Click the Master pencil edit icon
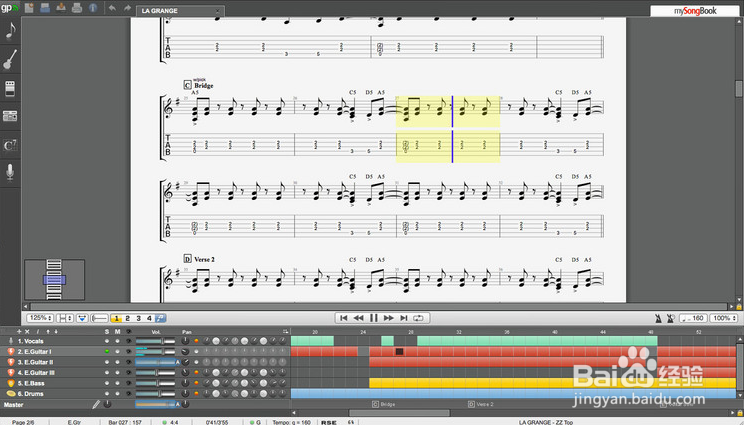Viewport: 746px width, 425px height. tap(96, 405)
